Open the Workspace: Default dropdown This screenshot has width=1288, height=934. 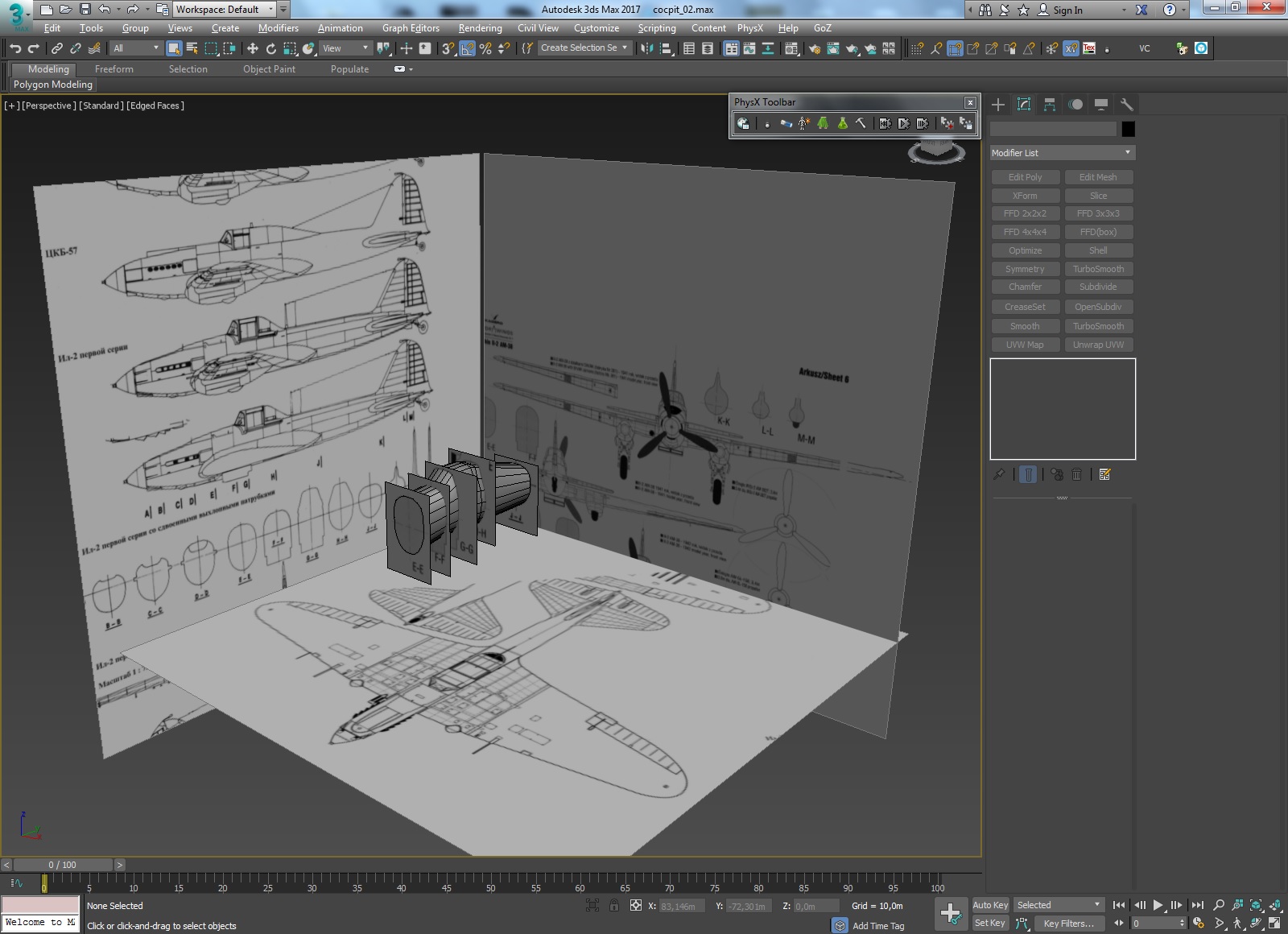[x=224, y=10]
